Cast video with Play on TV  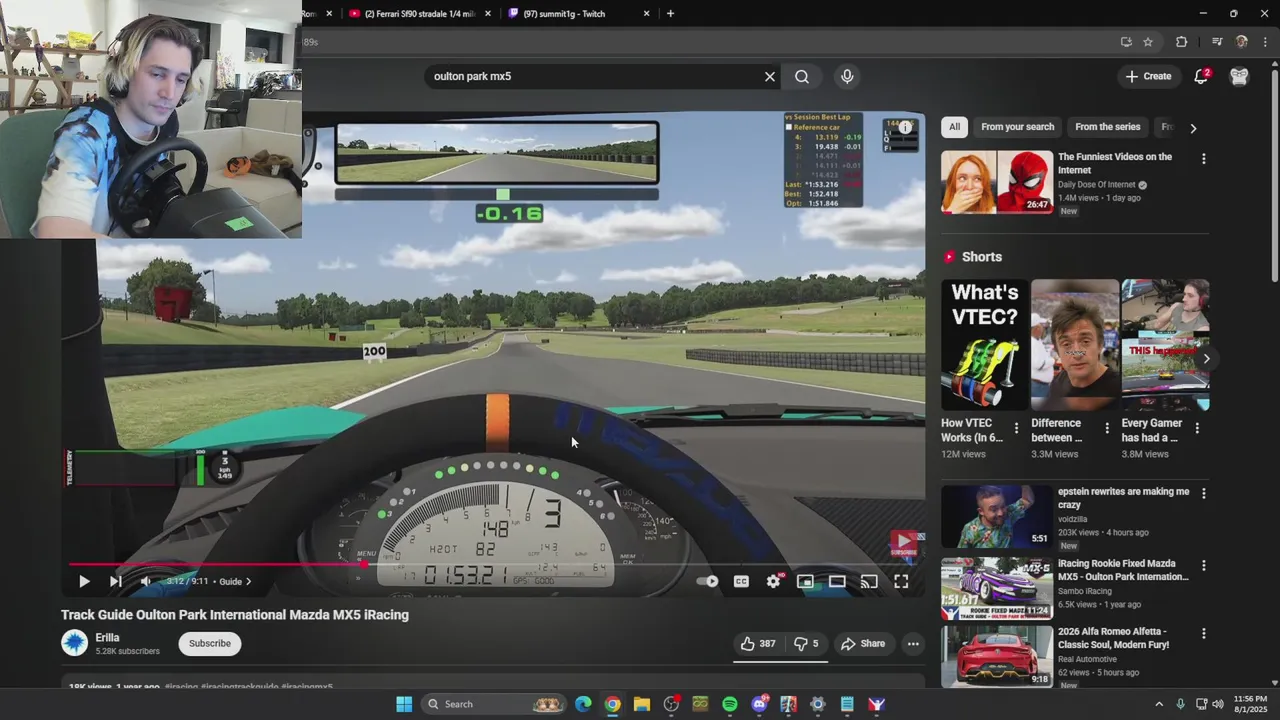[869, 581]
